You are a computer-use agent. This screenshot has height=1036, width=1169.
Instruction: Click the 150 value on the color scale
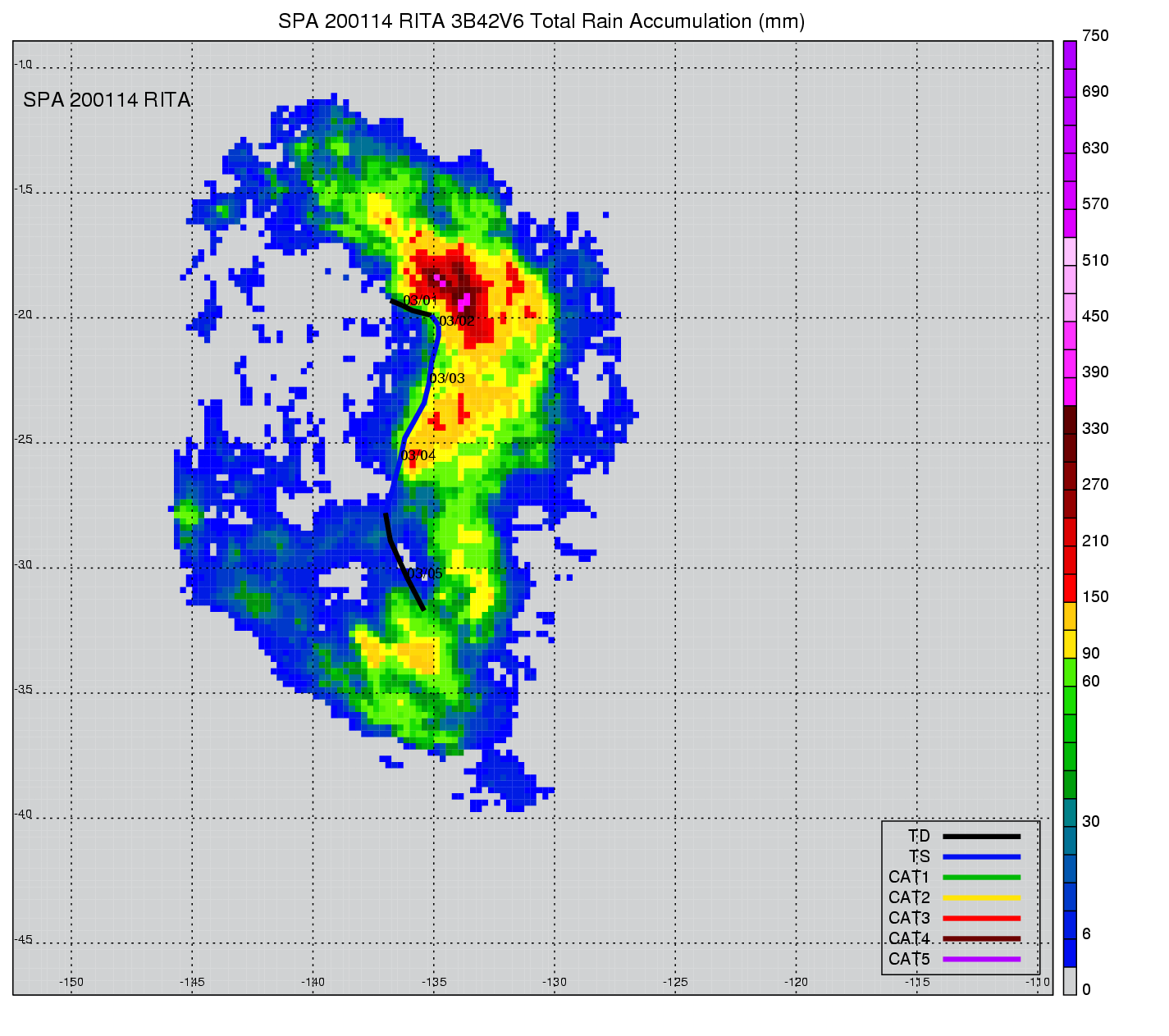coord(1095,597)
